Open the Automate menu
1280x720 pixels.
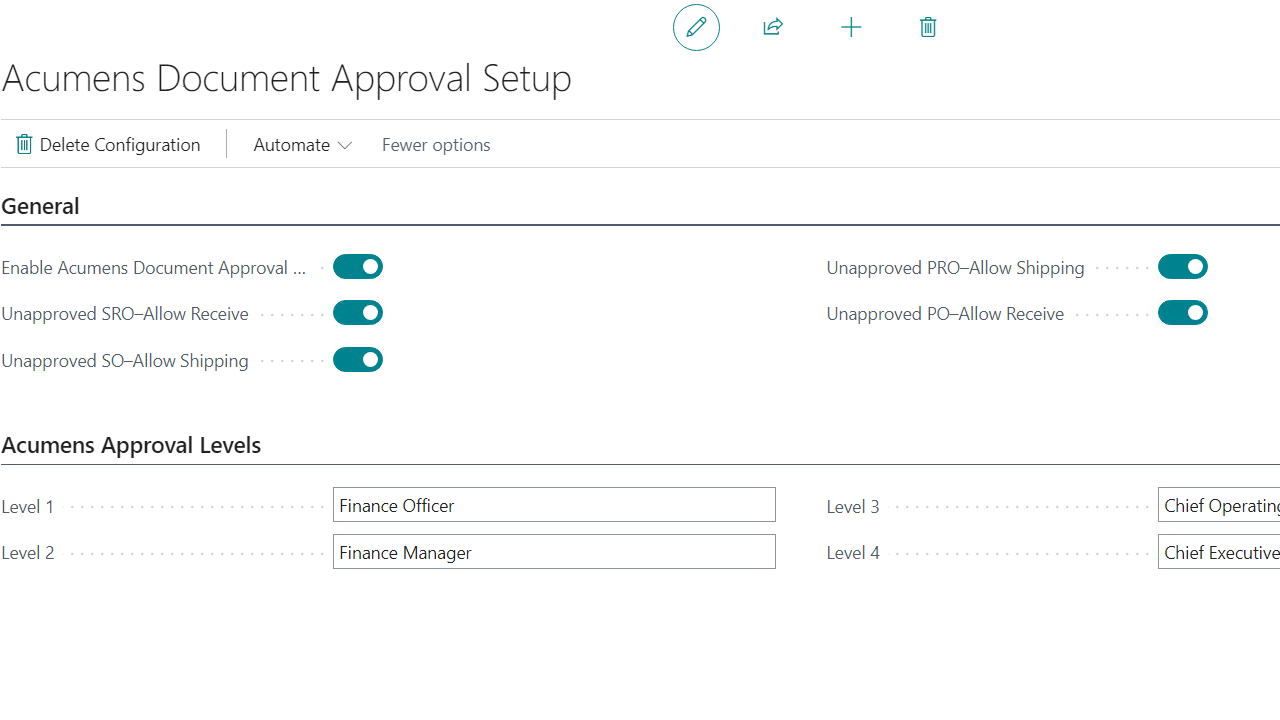point(291,144)
